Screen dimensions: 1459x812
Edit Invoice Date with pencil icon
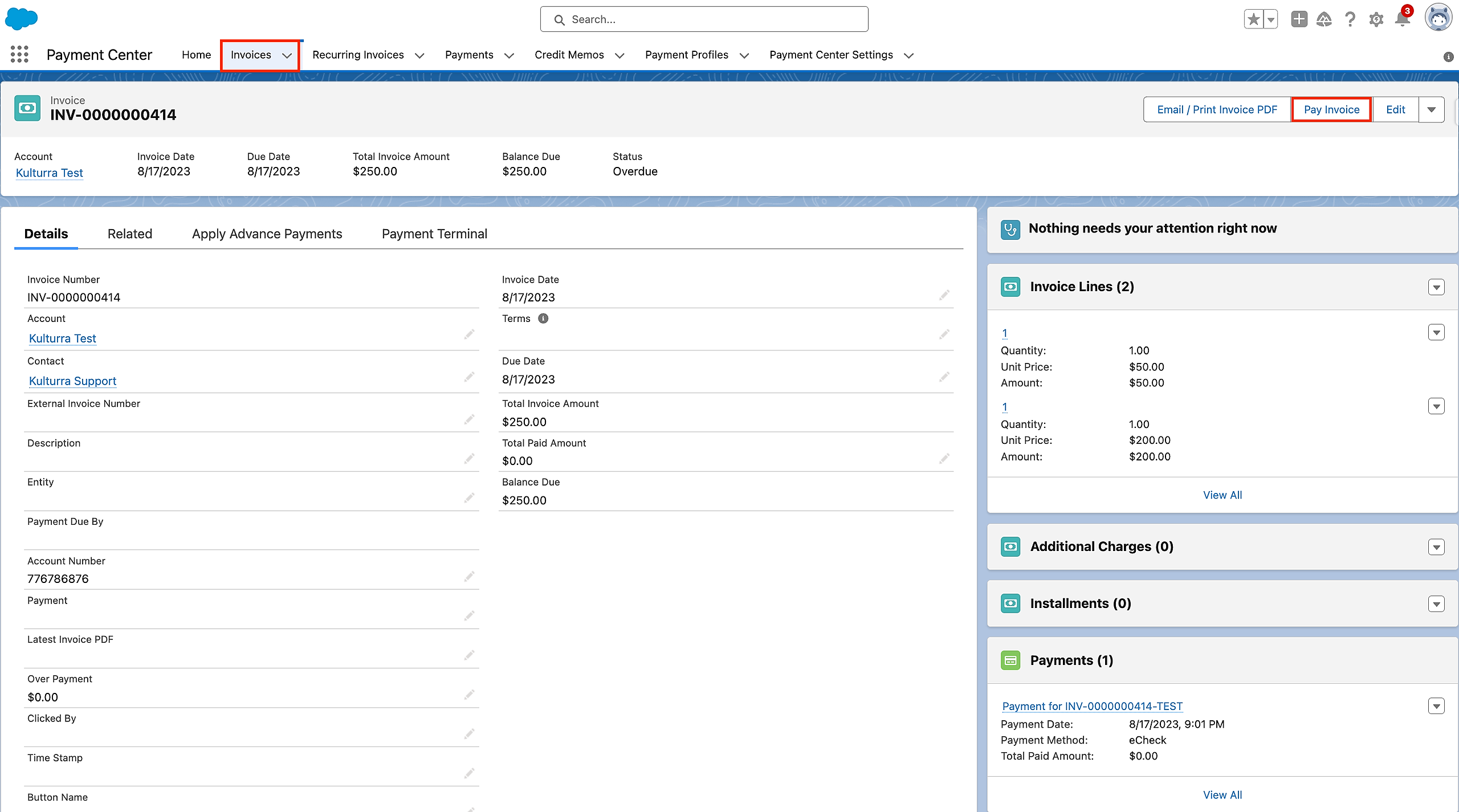tap(944, 295)
